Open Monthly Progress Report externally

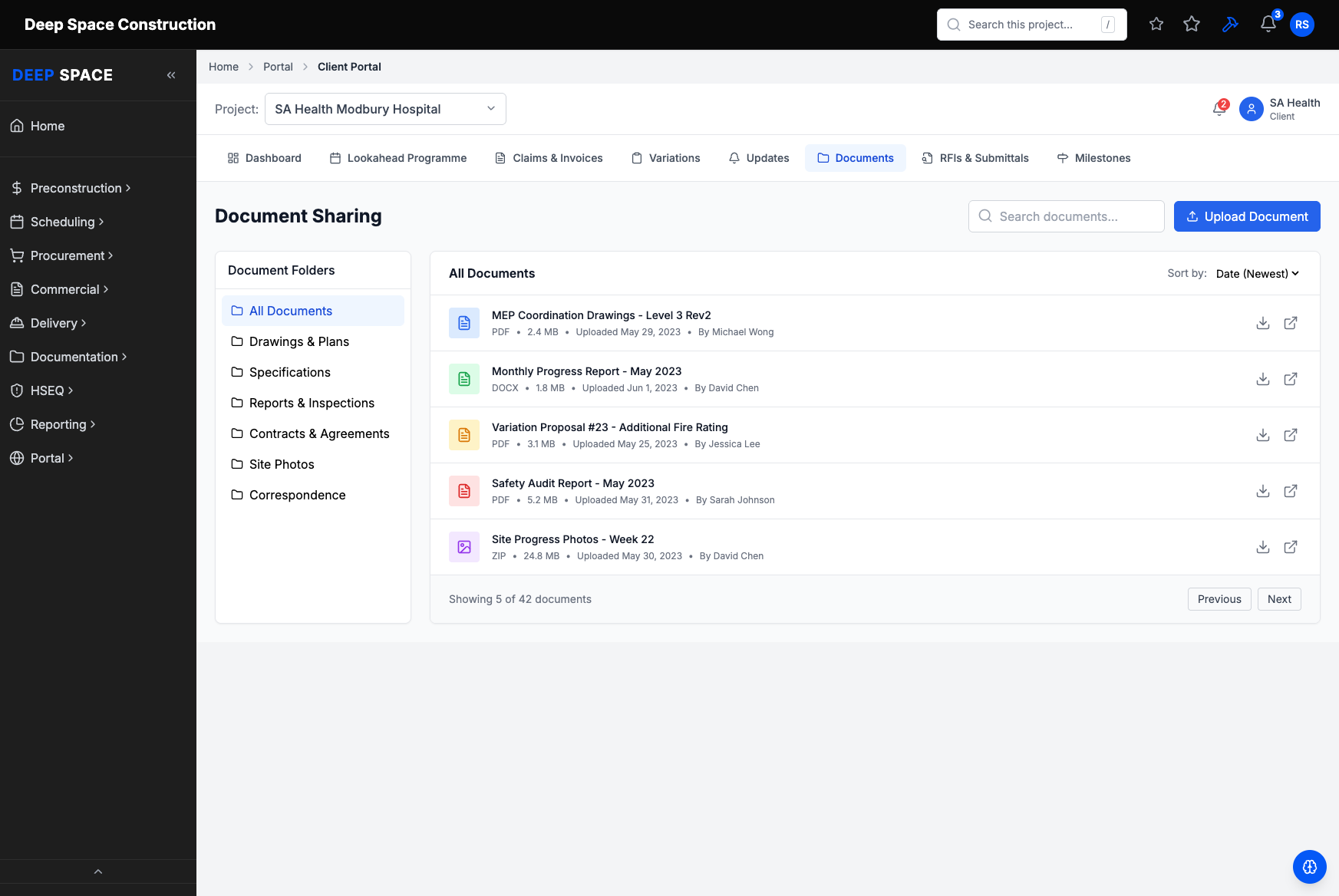tap(1291, 379)
